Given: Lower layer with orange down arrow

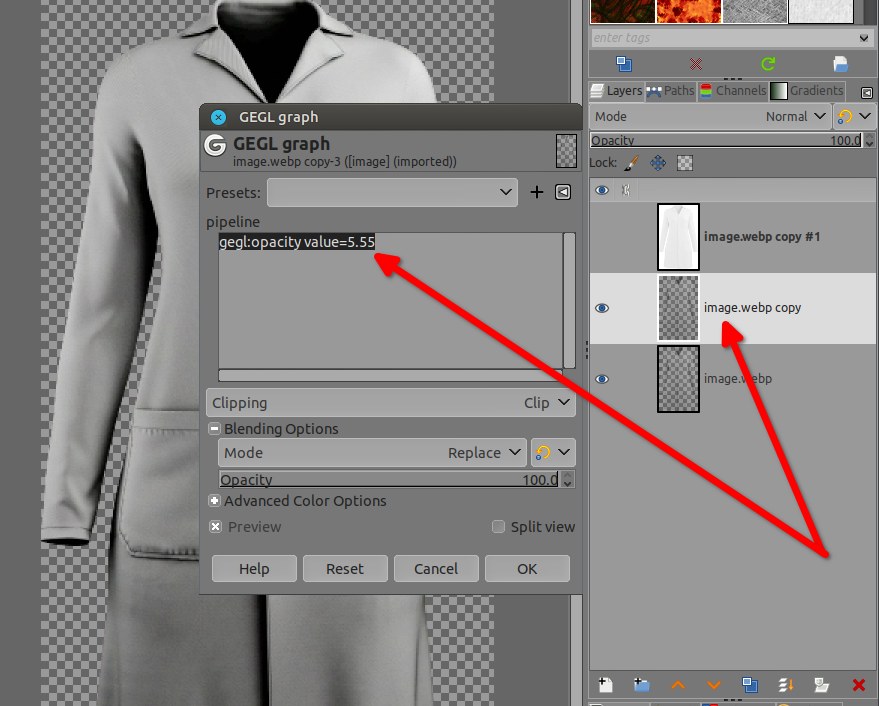Looking at the screenshot, I should click(714, 685).
